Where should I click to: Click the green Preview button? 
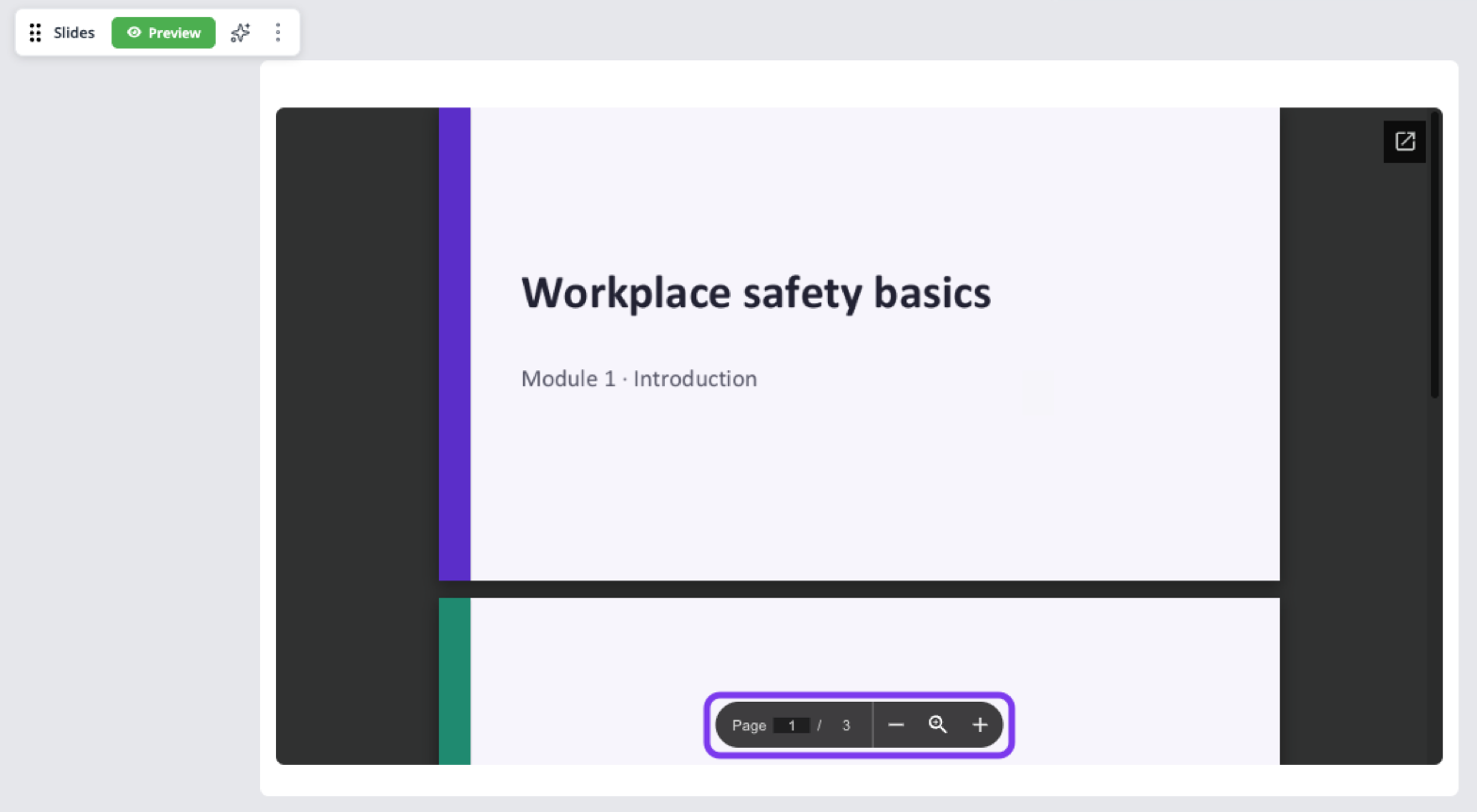point(164,33)
